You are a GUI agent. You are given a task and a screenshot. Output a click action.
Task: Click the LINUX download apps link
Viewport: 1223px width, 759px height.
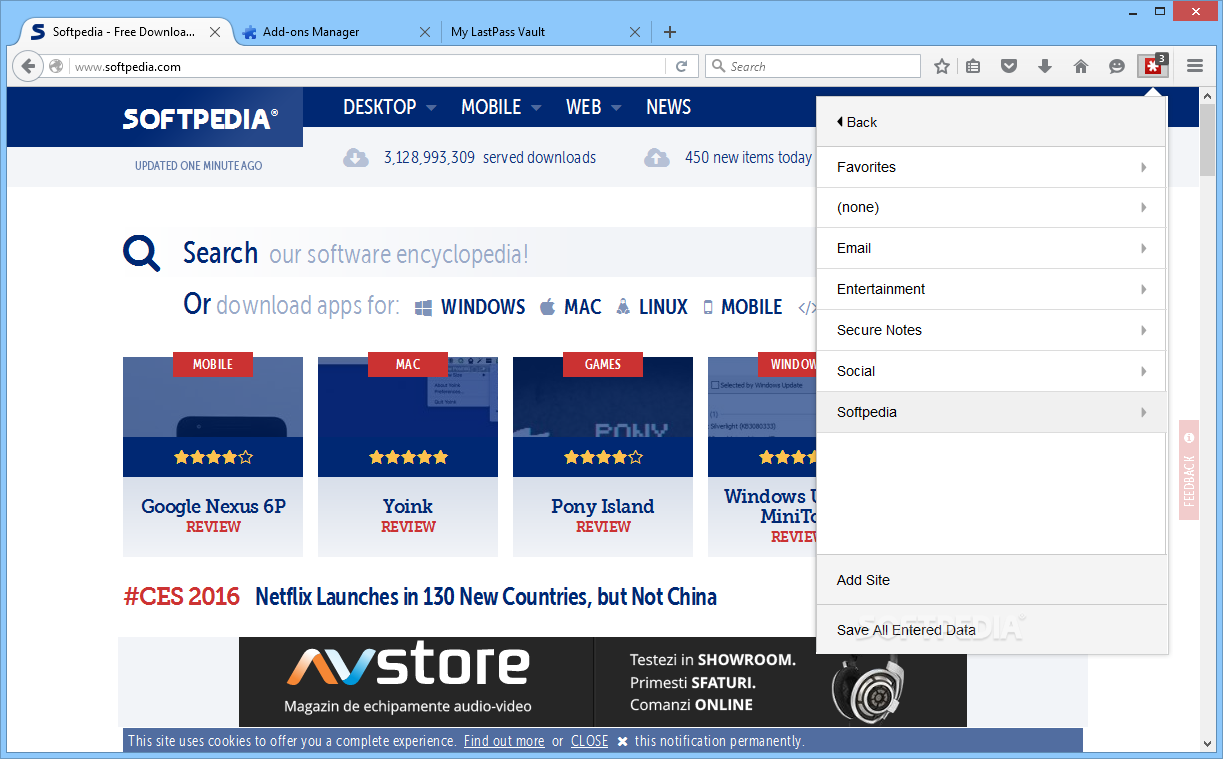click(663, 307)
